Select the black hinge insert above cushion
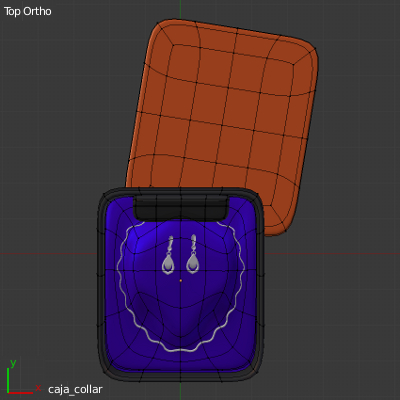 [181, 208]
